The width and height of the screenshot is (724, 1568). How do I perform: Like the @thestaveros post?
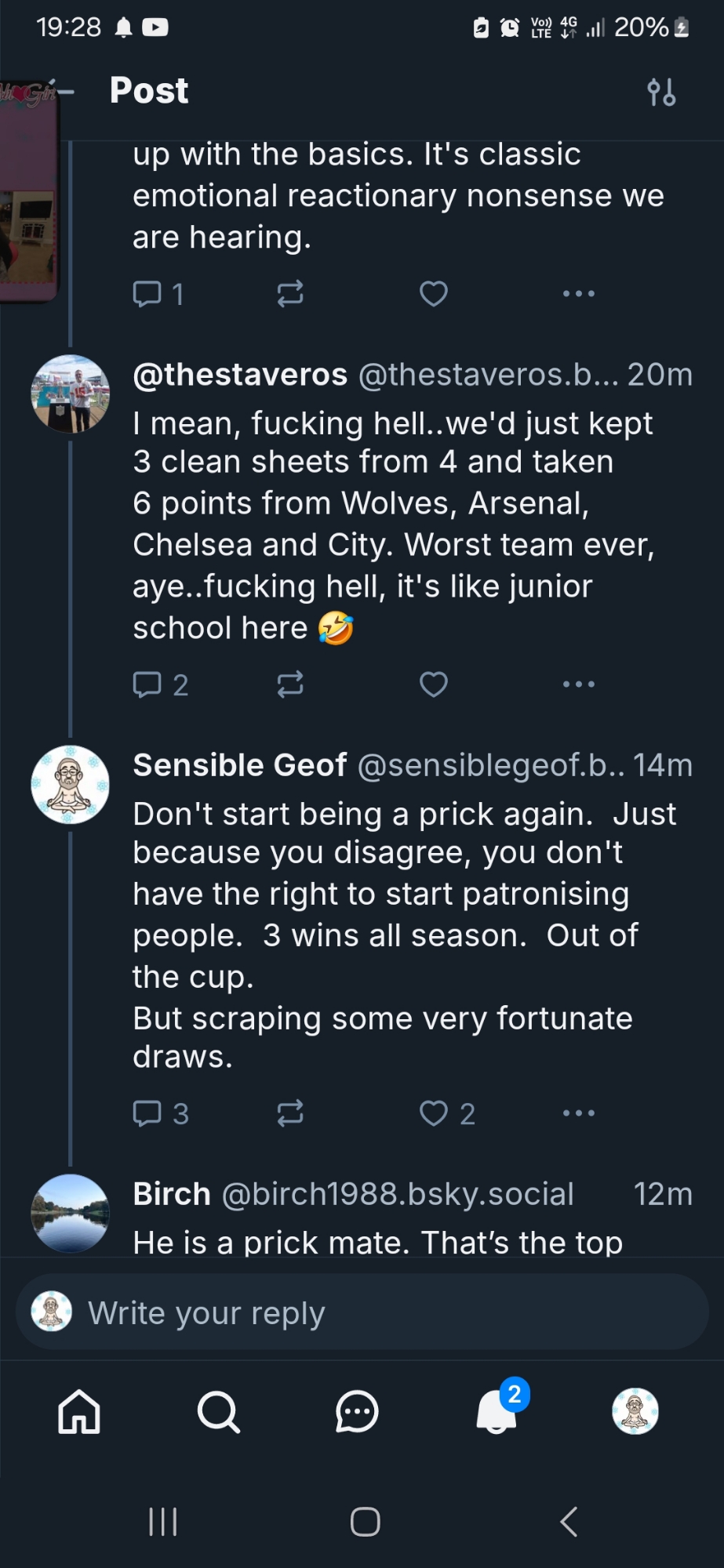434,684
